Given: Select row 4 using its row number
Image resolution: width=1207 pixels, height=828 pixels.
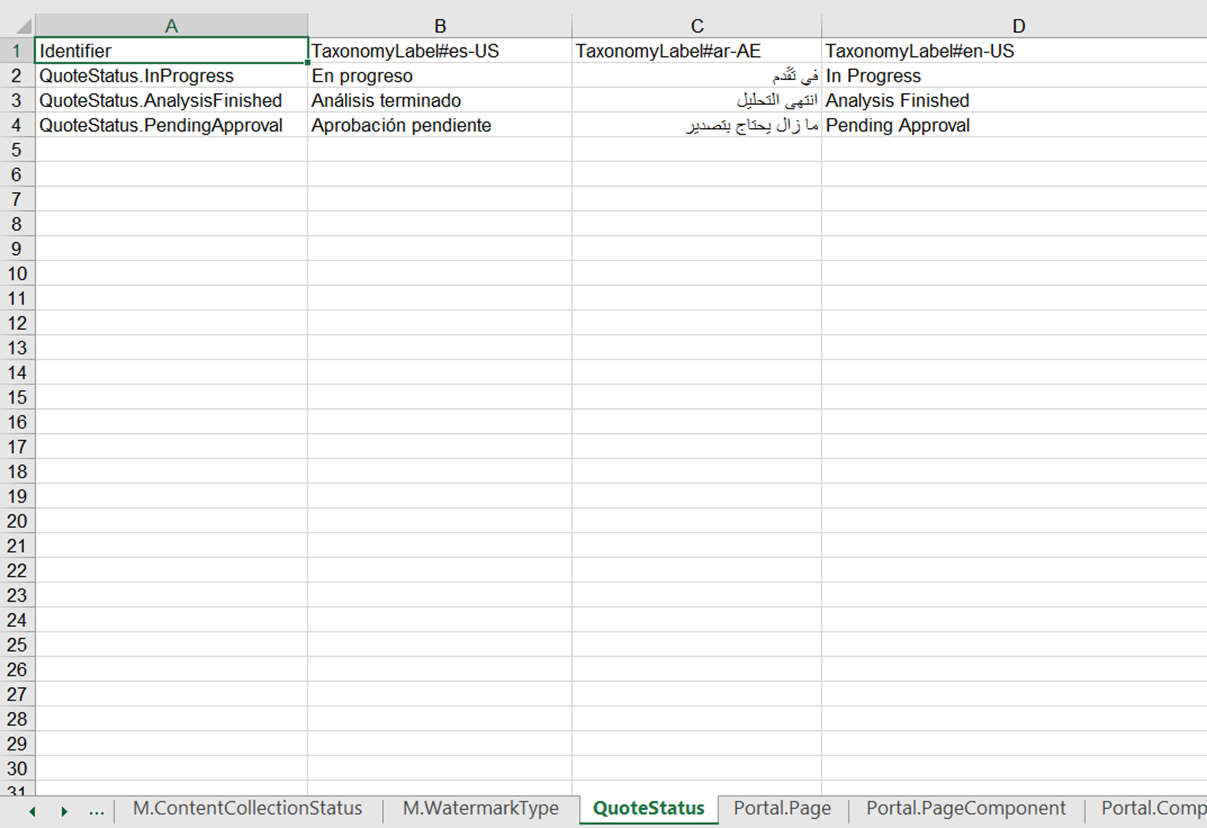Looking at the screenshot, I should click(17, 125).
